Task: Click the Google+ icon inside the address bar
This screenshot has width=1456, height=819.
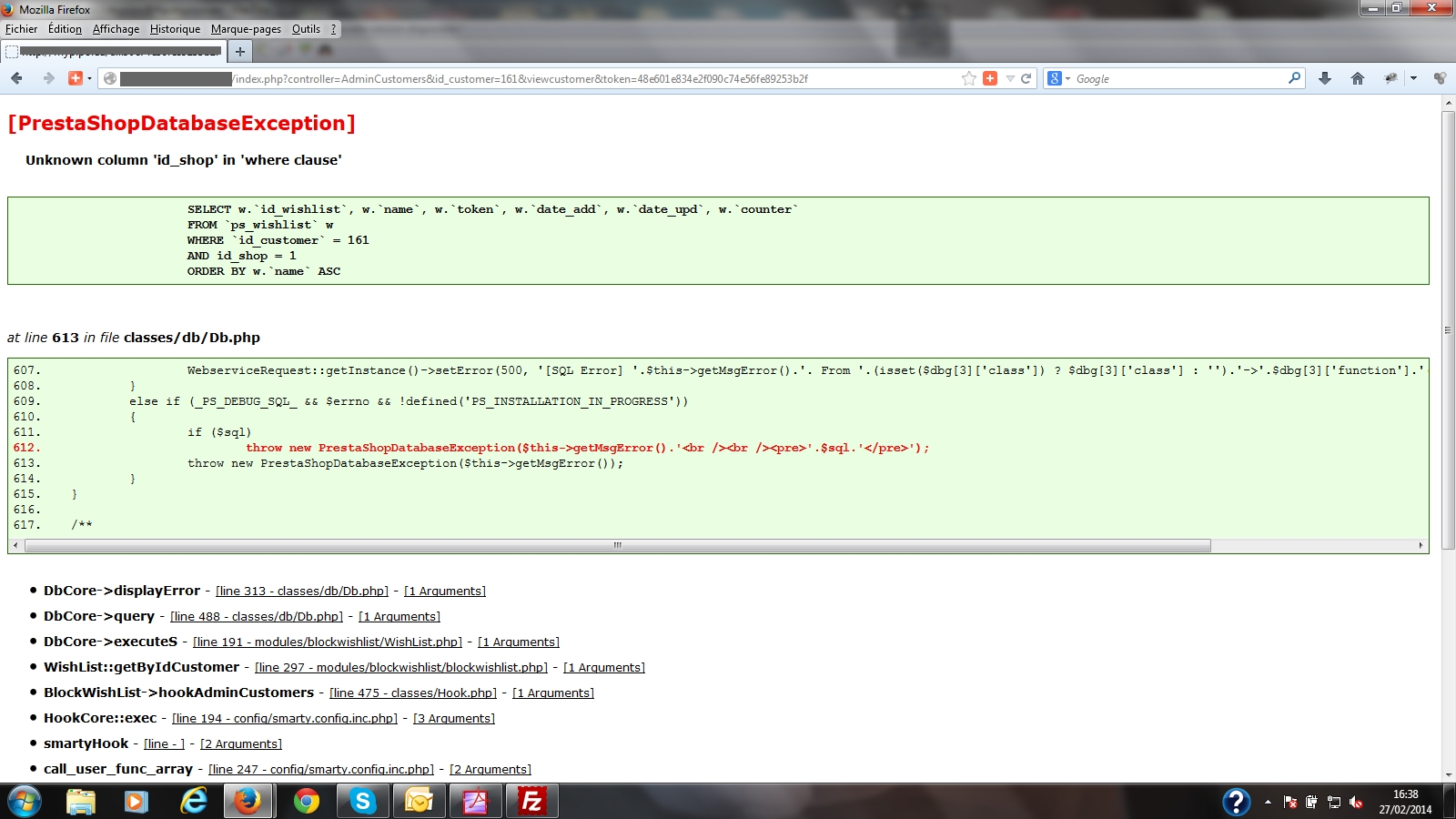Action: click(990, 78)
